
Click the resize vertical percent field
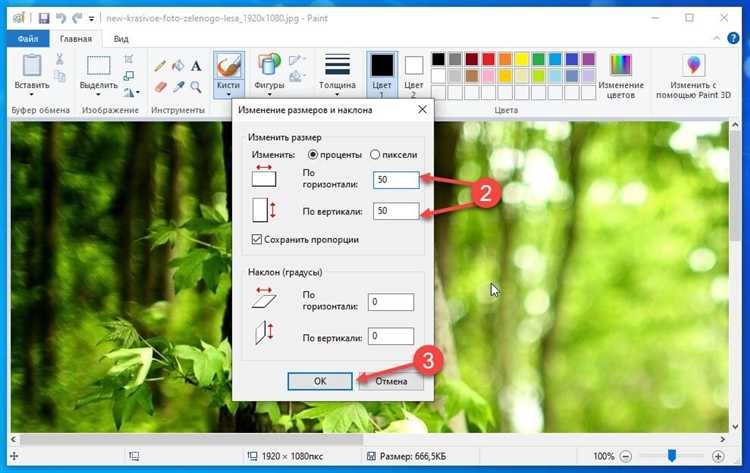coord(396,211)
